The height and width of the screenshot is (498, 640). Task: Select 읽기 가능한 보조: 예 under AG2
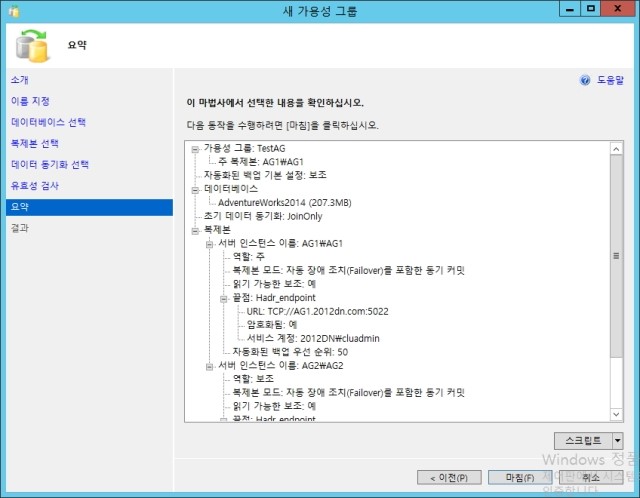(x=274, y=406)
